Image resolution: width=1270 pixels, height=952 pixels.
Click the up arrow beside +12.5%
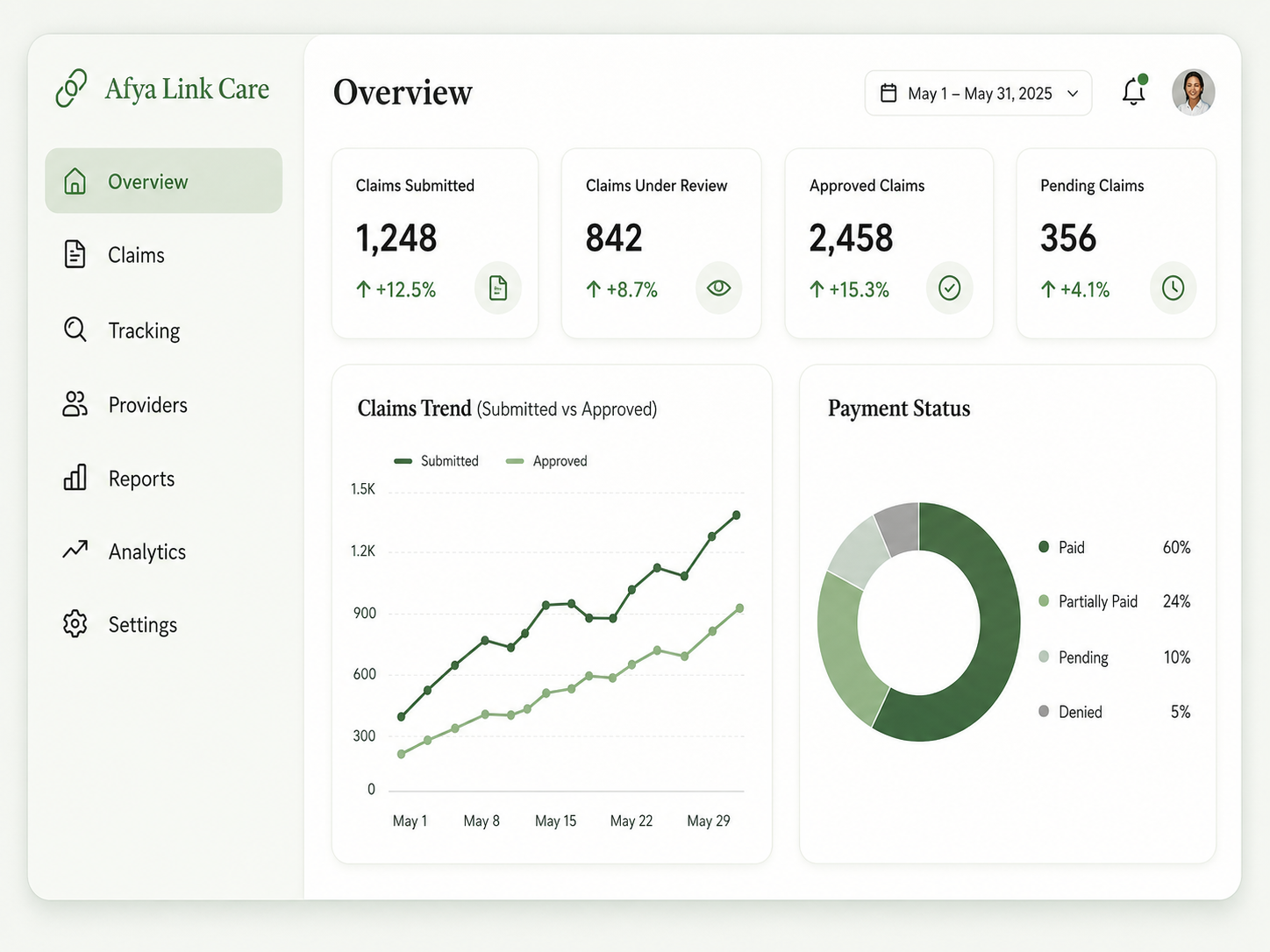[x=363, y=289]
